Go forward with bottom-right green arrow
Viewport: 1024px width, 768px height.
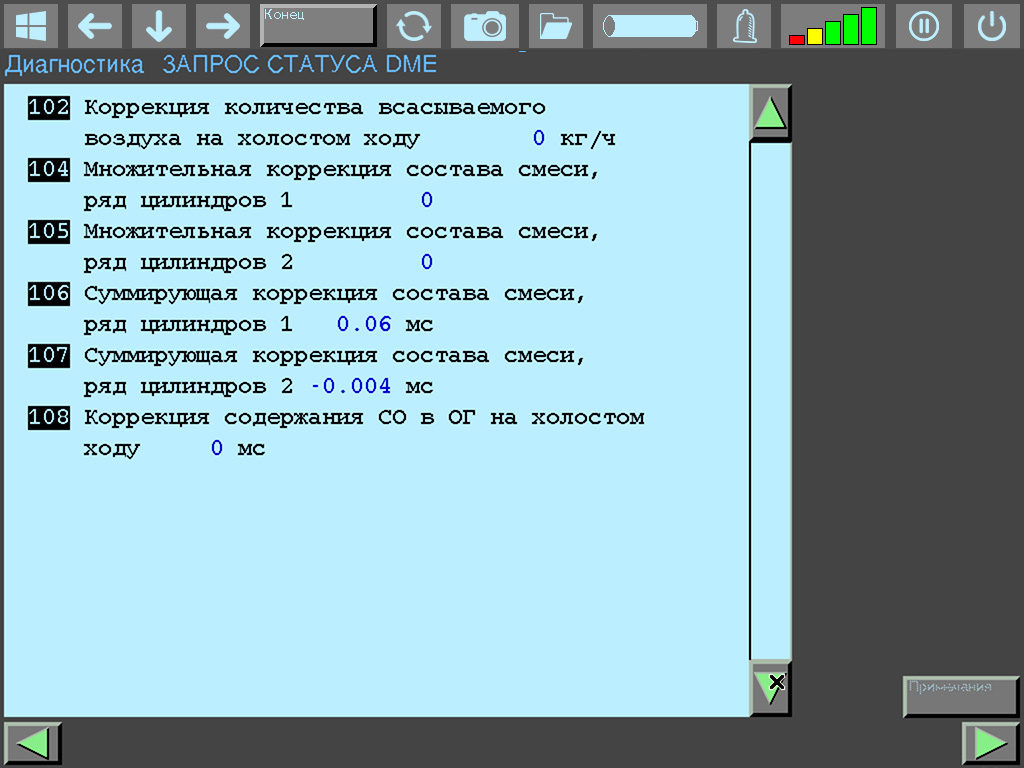click(x=990, y=743)
